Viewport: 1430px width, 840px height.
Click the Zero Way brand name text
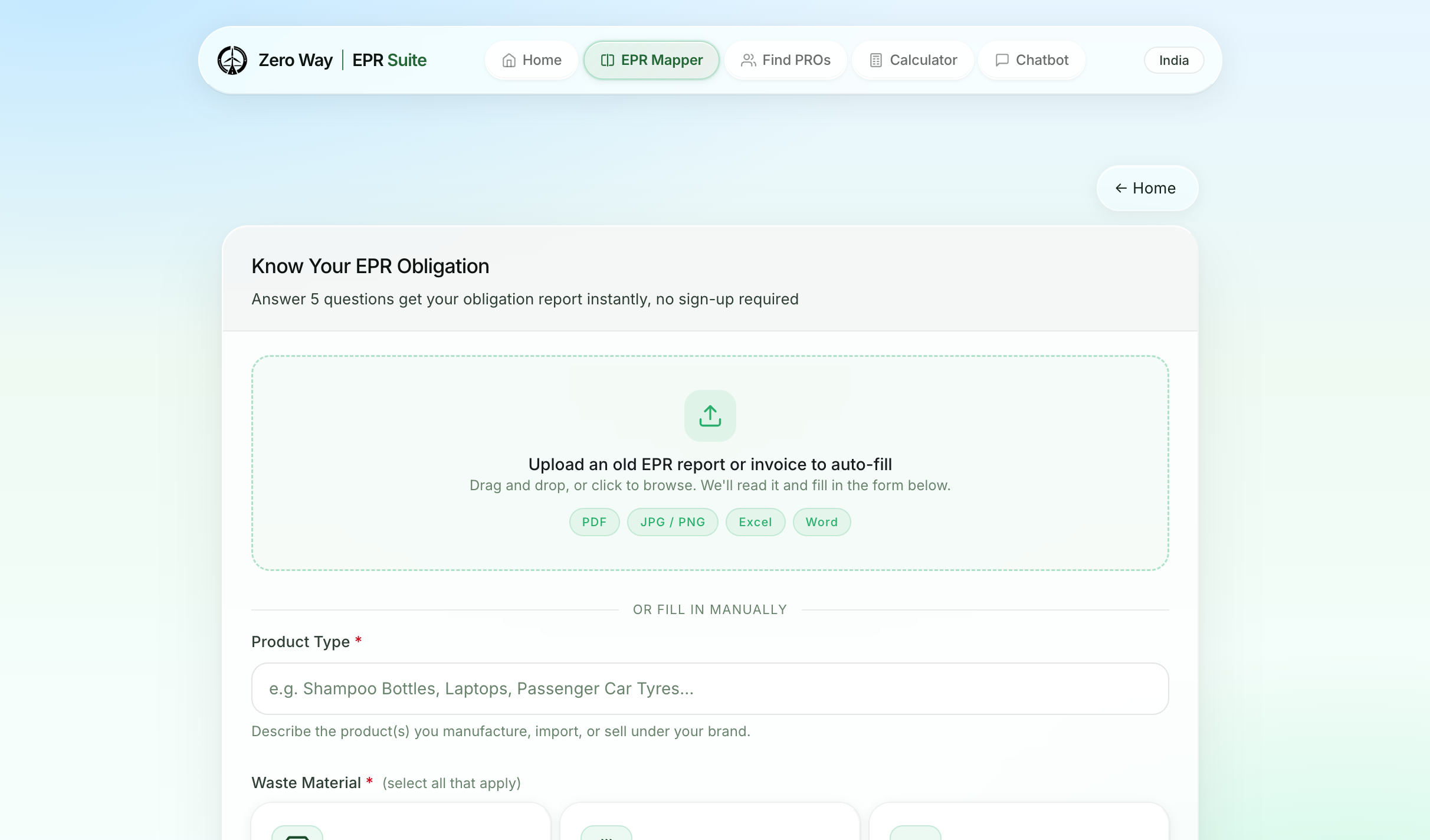pos(296,60)
